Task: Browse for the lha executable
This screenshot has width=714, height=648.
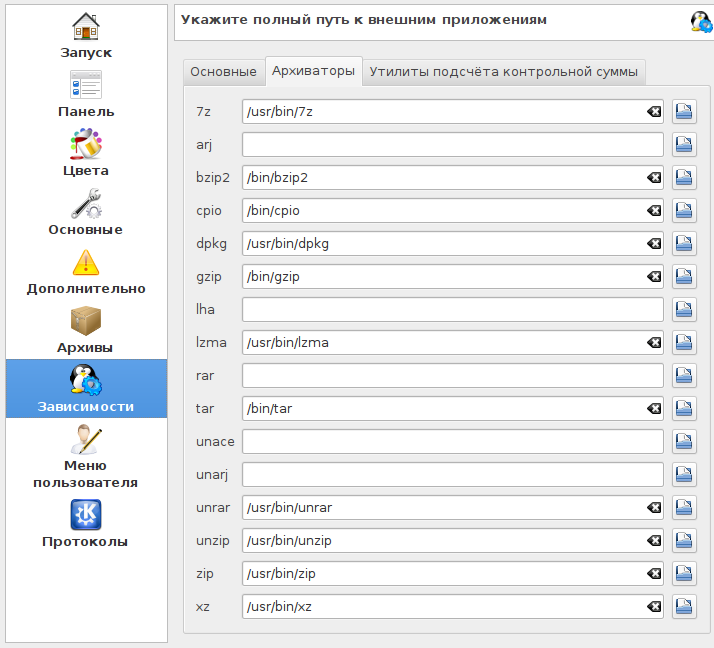Action: pos(684,310)
